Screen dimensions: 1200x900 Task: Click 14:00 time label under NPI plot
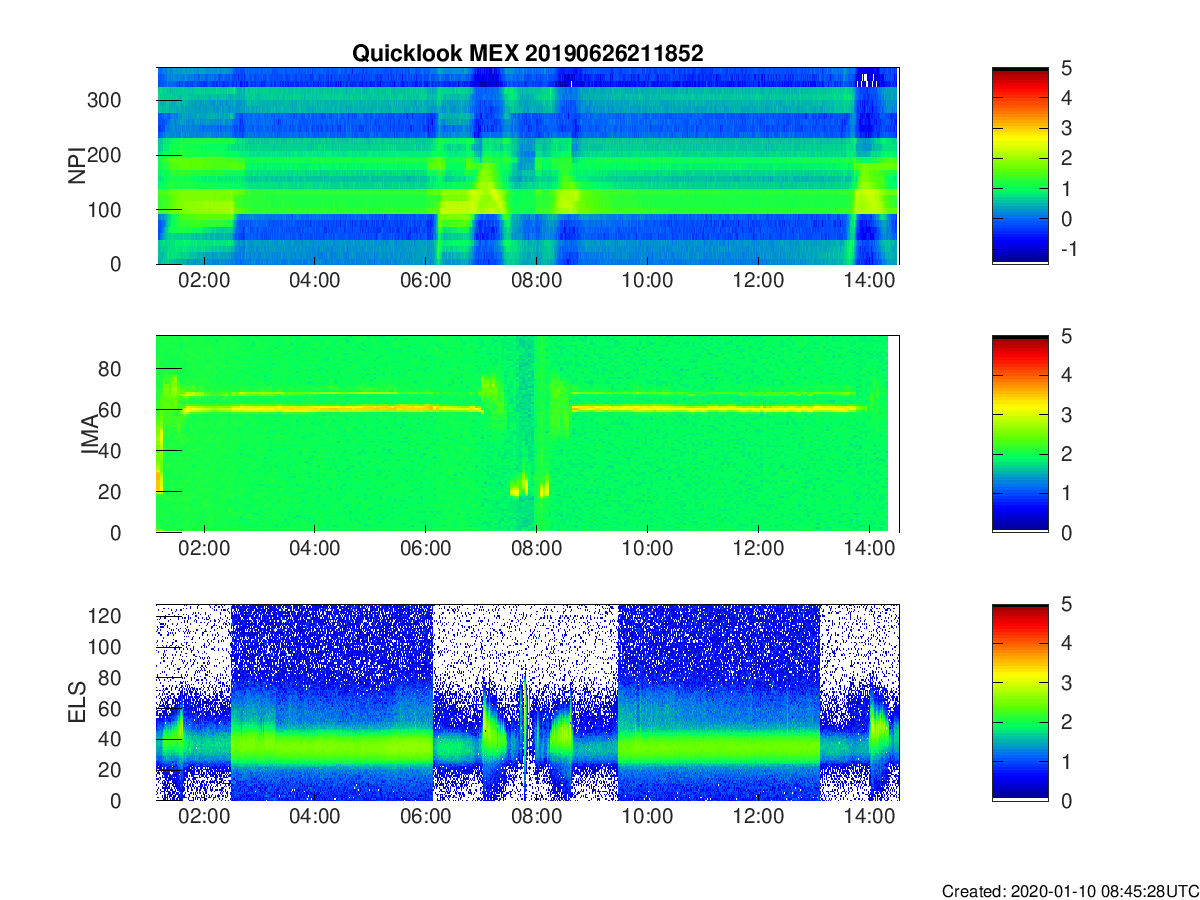(869, 283)
